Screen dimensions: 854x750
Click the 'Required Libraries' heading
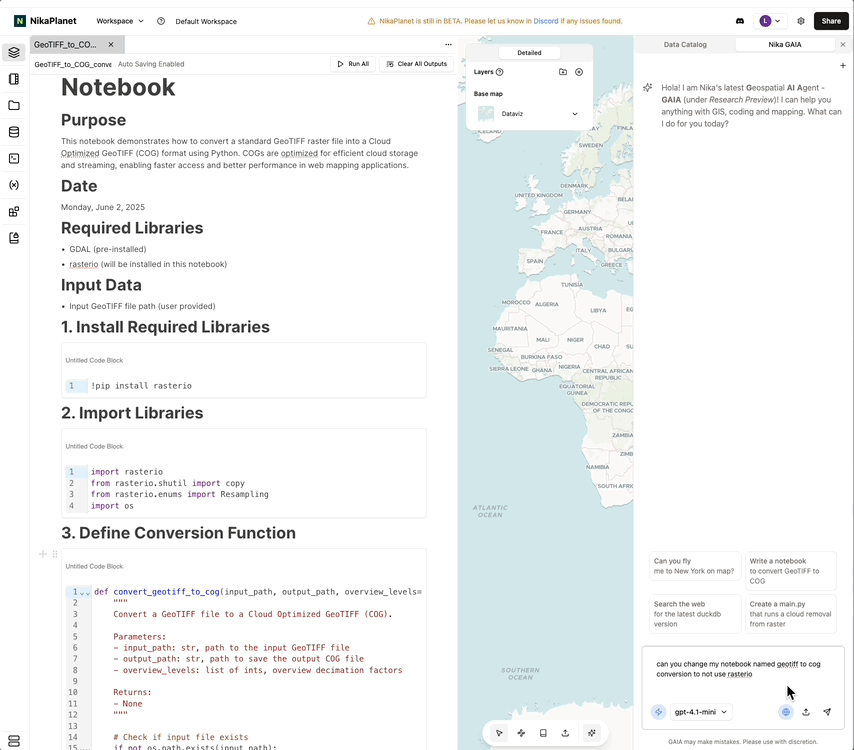[132, 228]
